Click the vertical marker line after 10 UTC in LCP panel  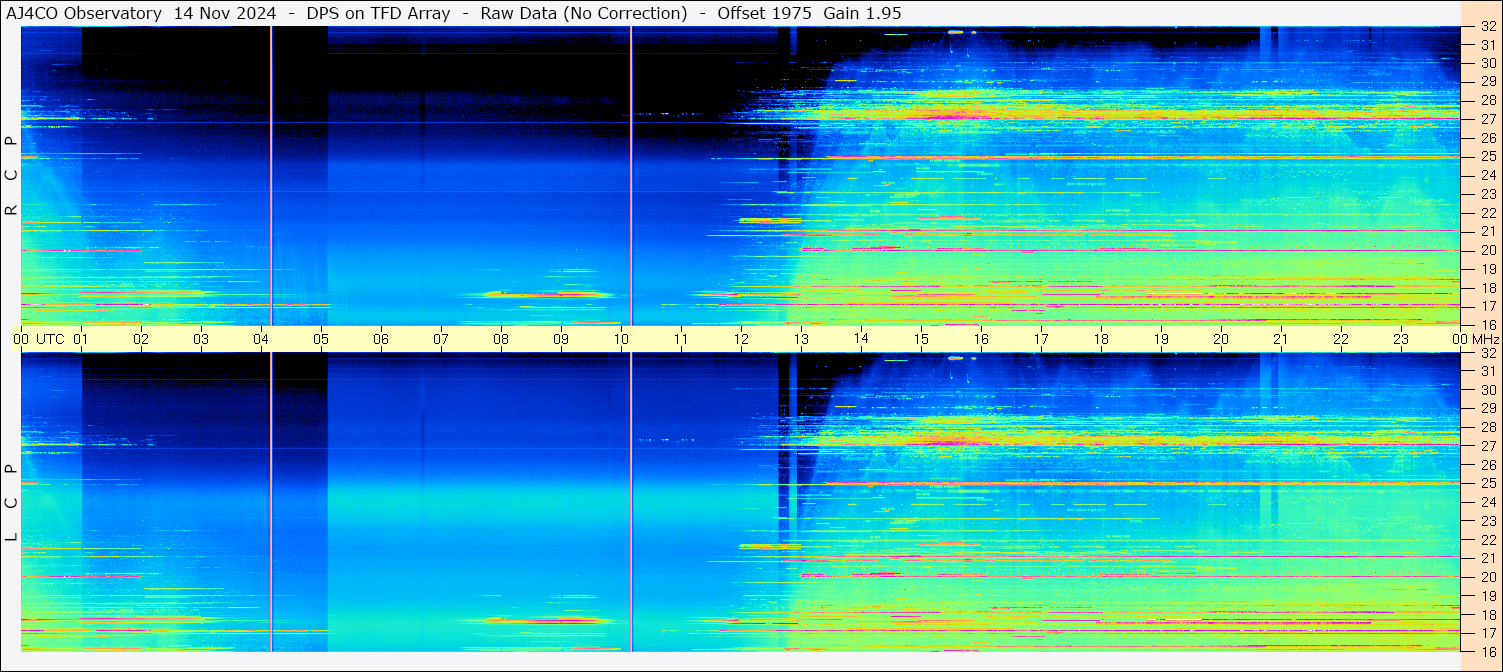click(x=631, y=500)
